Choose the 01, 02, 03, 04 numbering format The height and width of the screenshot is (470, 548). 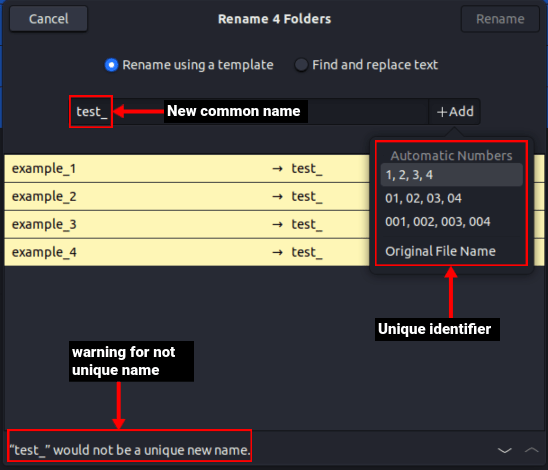pyautogui.click(x=452, y=198)
